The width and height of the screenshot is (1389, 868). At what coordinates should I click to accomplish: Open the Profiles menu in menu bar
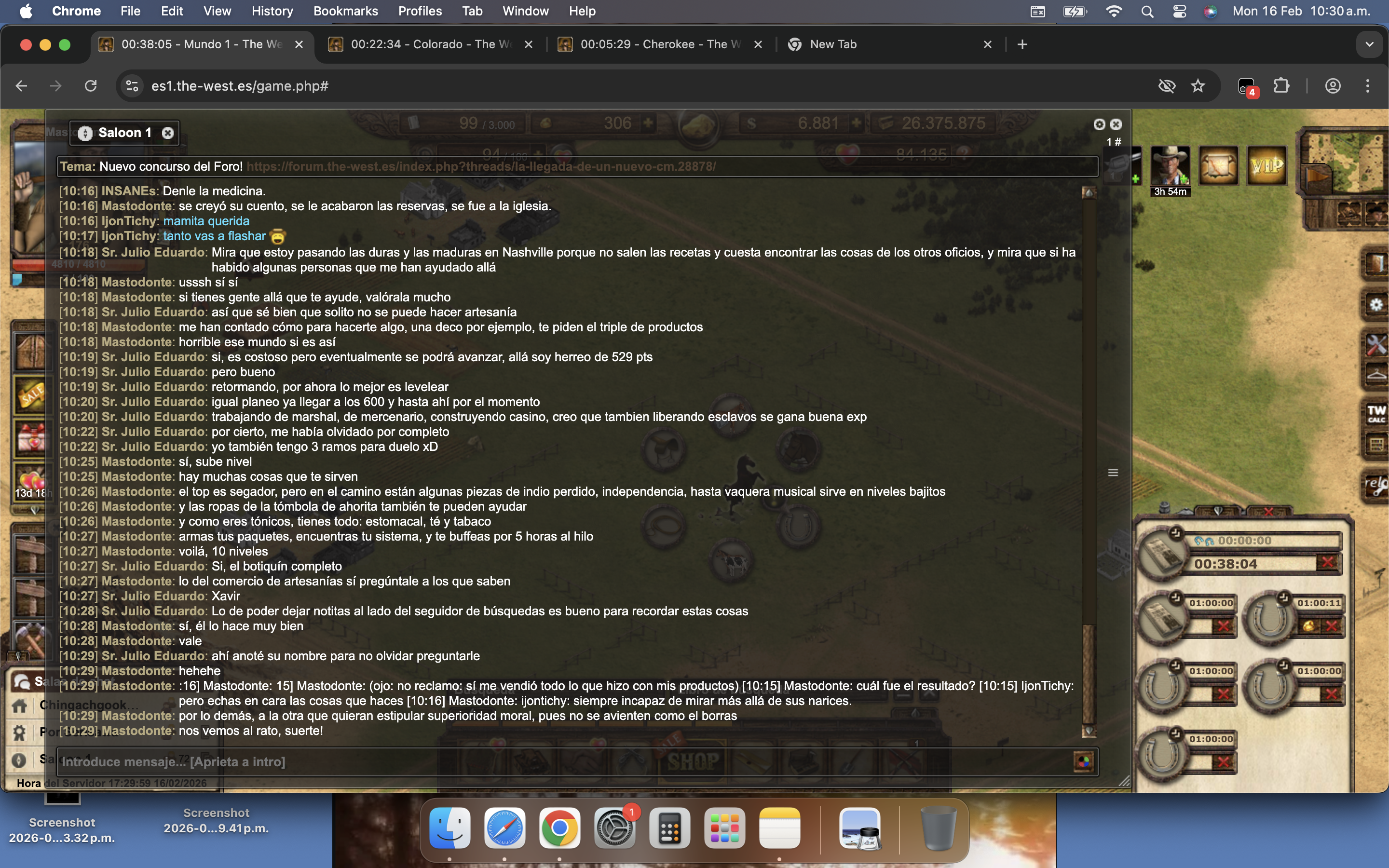(x=420, y=11)
